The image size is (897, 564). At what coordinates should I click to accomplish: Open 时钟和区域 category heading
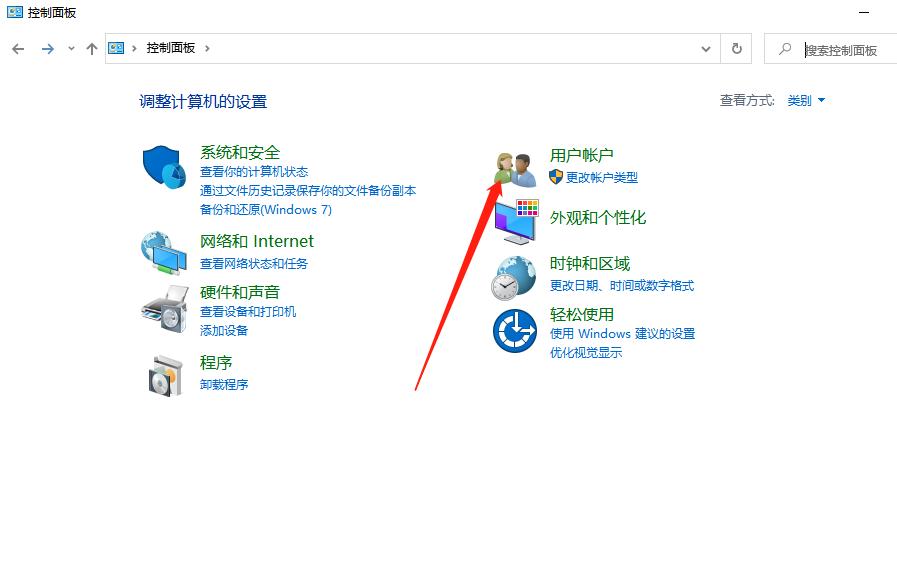(590, 263)
